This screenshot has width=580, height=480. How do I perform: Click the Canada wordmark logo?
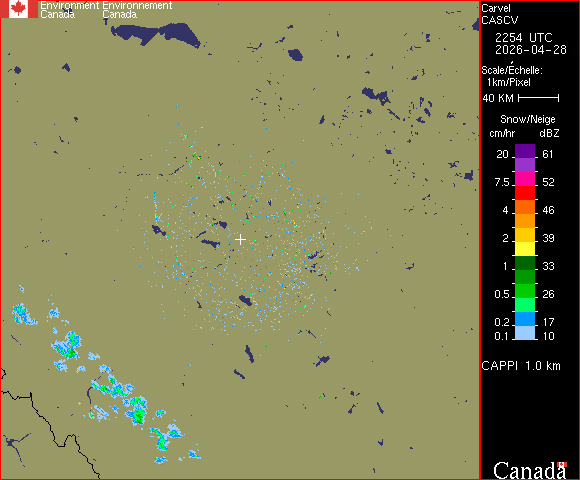529,471
